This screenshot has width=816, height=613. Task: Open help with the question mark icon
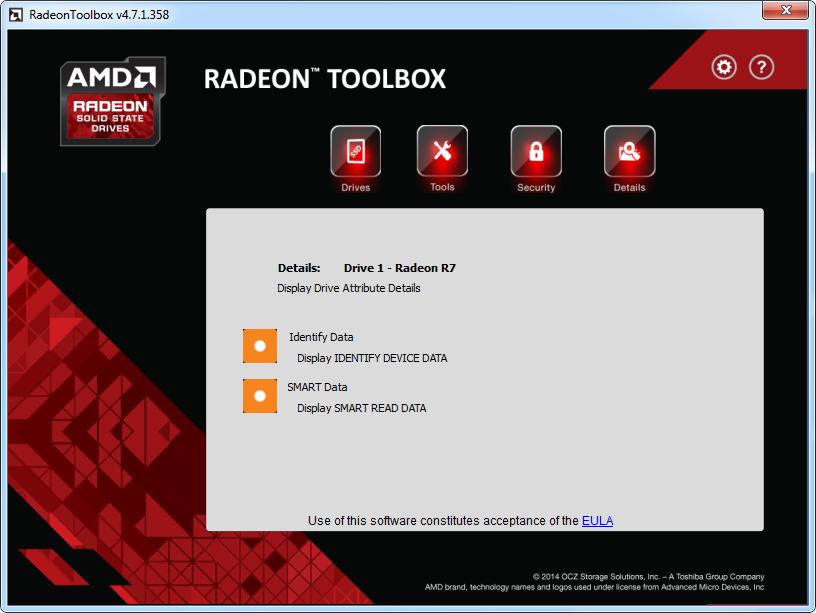coord(761,67)
